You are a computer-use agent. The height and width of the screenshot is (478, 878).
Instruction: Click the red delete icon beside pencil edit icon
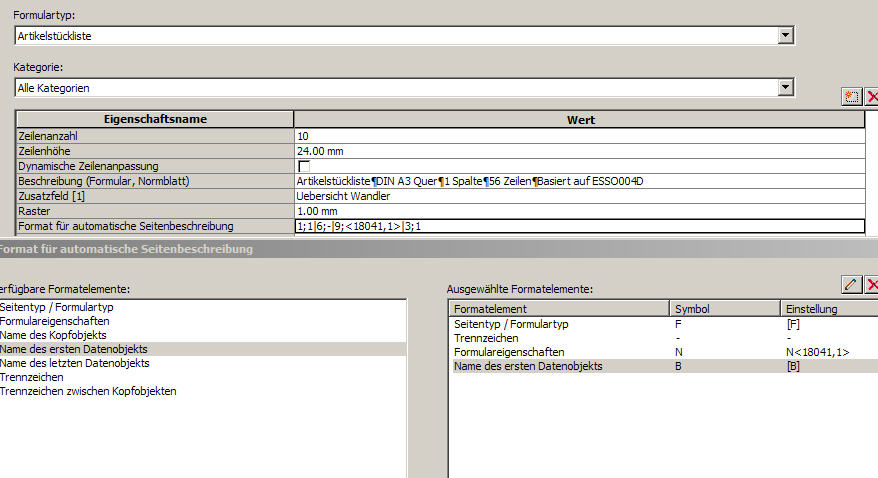tap(871, 284)
